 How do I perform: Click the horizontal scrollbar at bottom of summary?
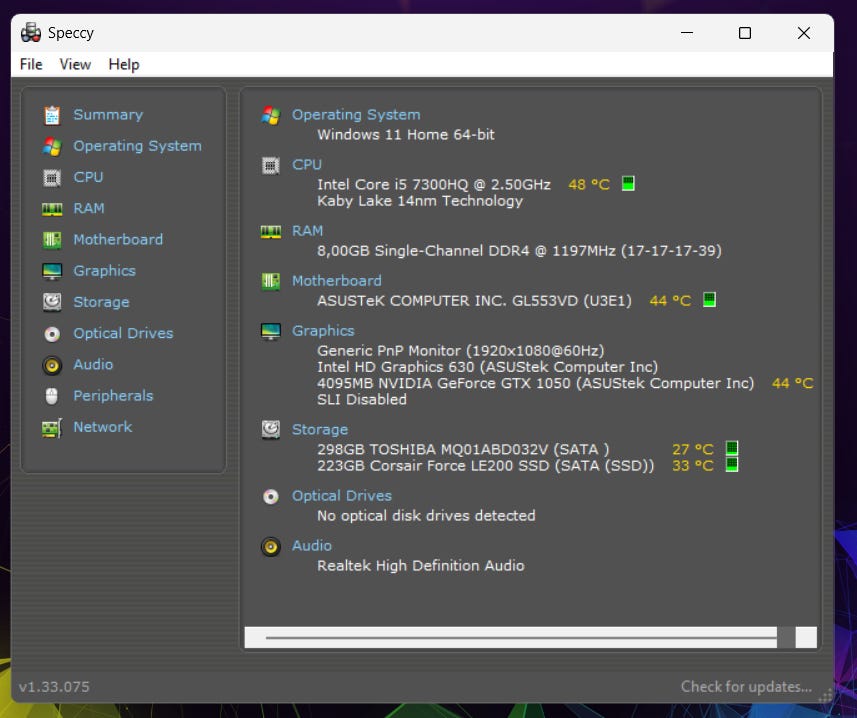coord(531,638)
